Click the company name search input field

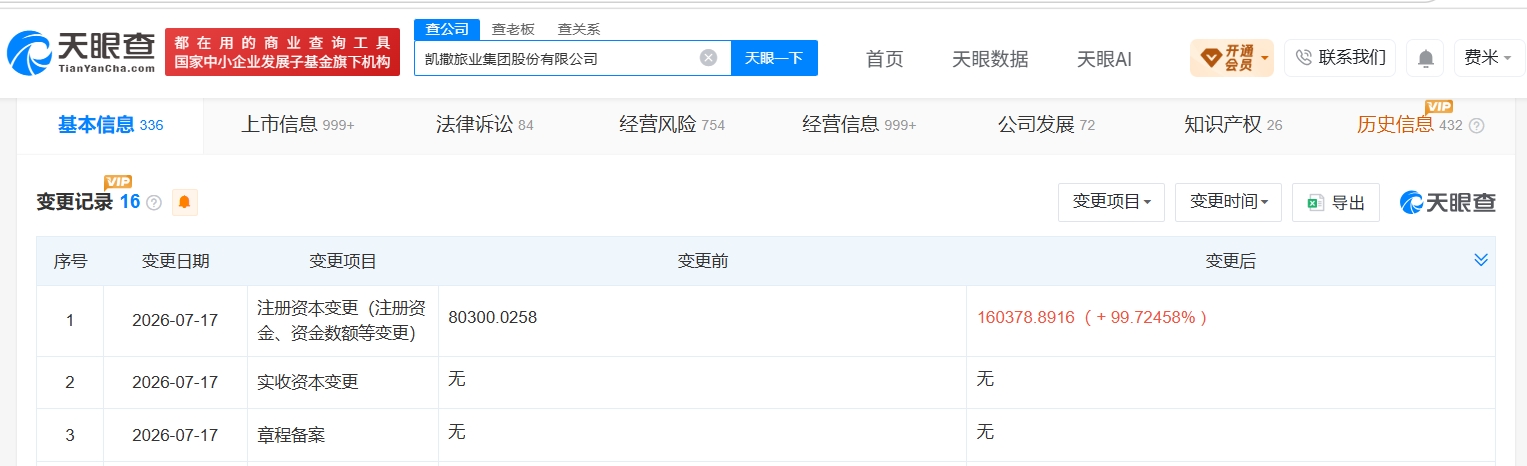tap(556, 58)
